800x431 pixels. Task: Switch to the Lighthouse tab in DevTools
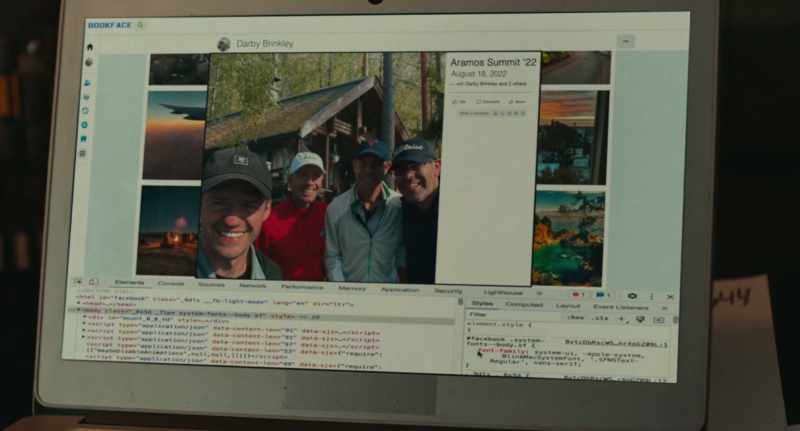tap(504, 293)
